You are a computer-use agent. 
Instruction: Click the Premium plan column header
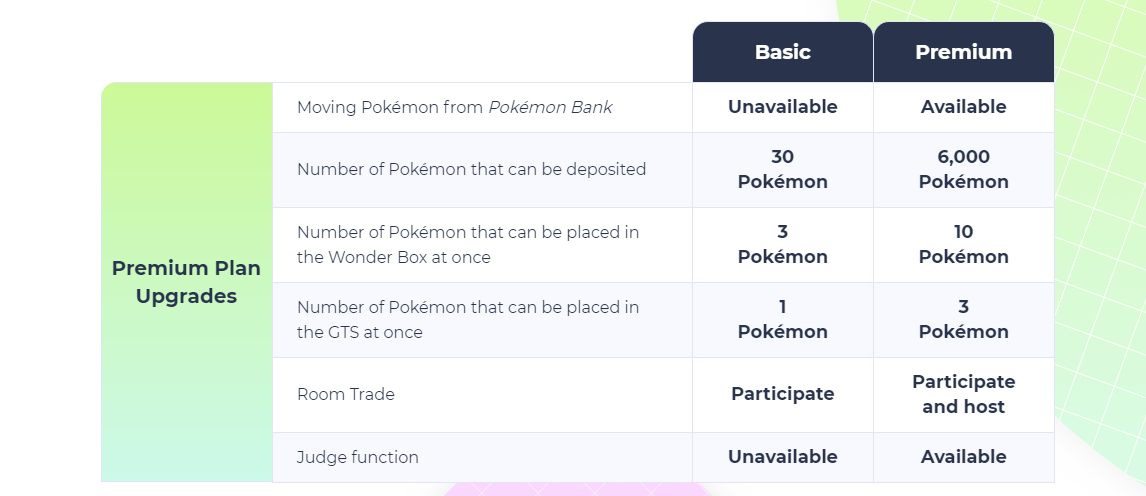(964, 52)
